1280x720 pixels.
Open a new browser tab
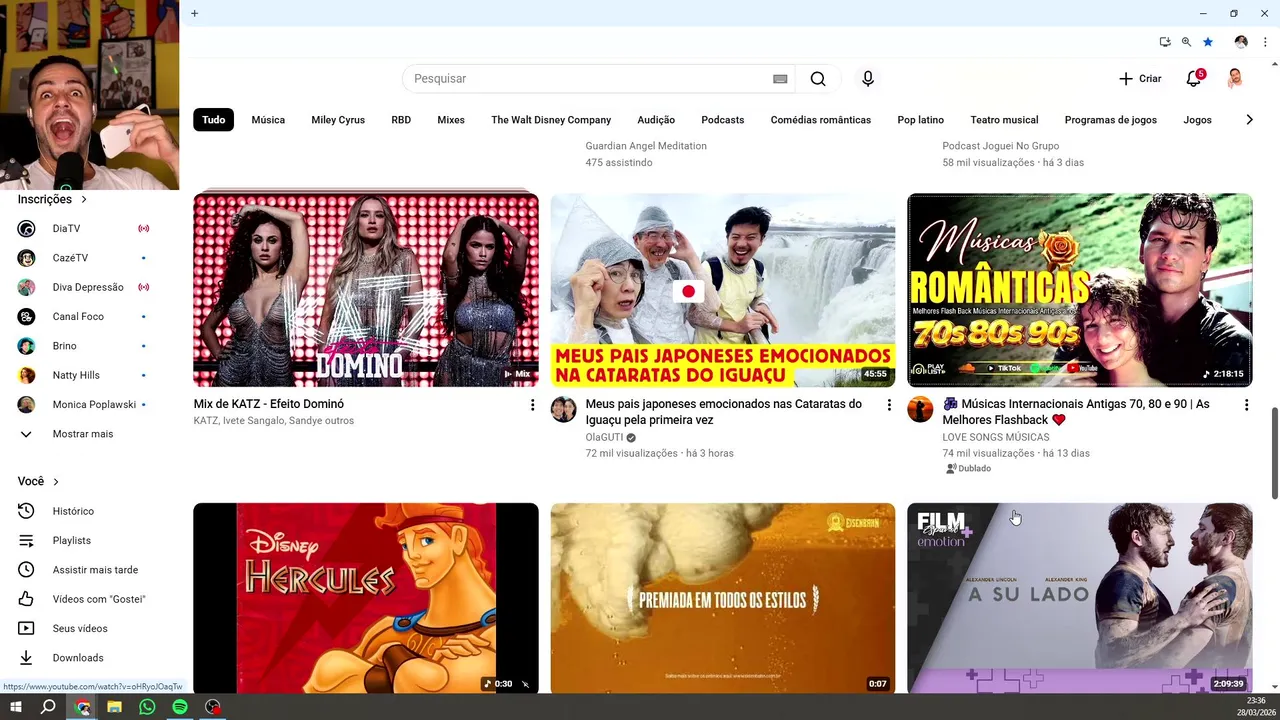[195, 13]
